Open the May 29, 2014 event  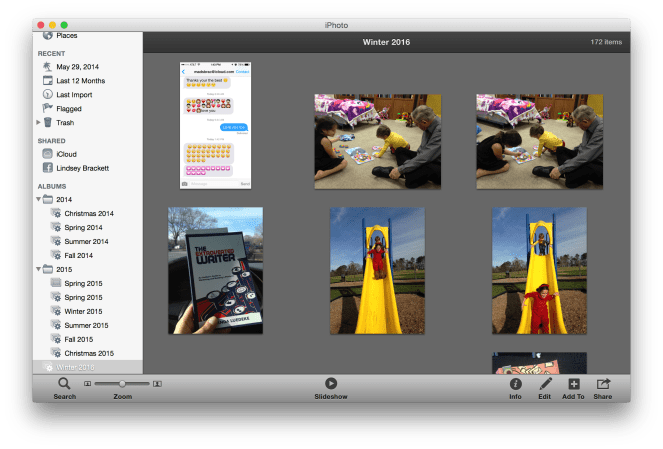(78, 66)
